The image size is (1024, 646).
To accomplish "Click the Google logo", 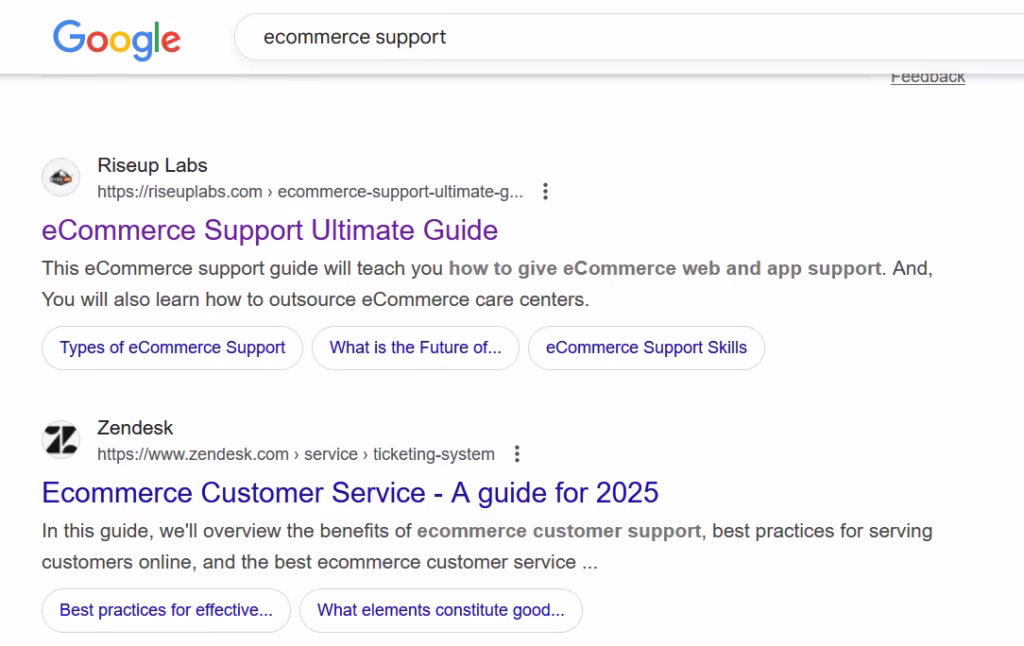I will [x=116, y=40].
